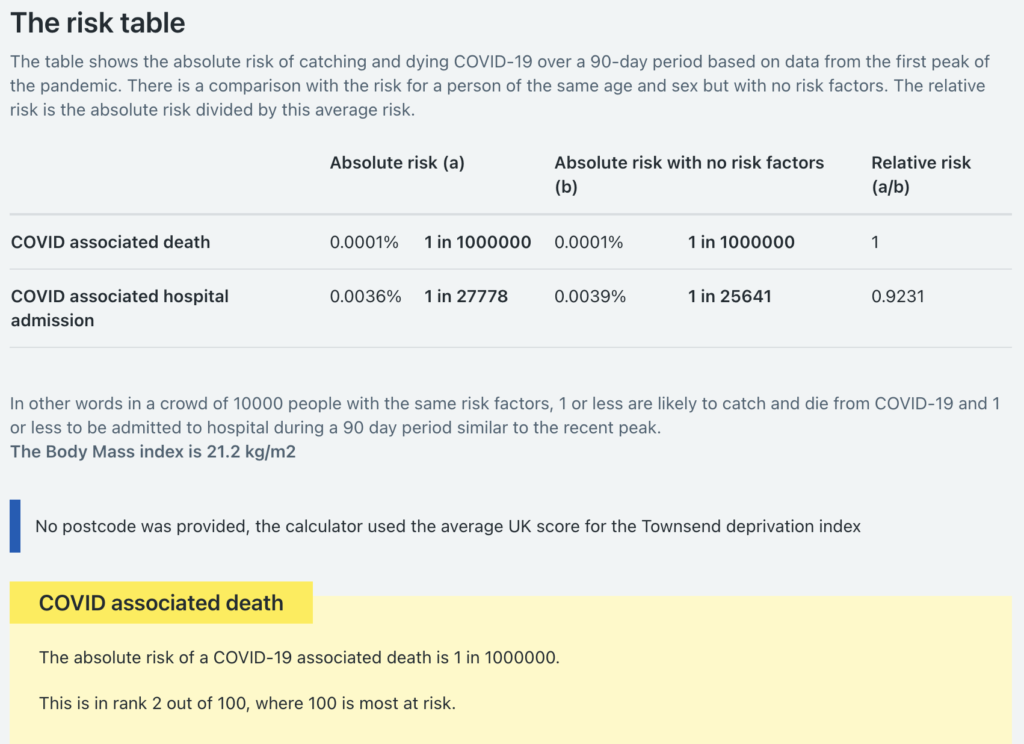Viewport: 1024px width, 744px height.
Task: Click the blue bar beside the postcode notice
Action: (x=15, y=526)
